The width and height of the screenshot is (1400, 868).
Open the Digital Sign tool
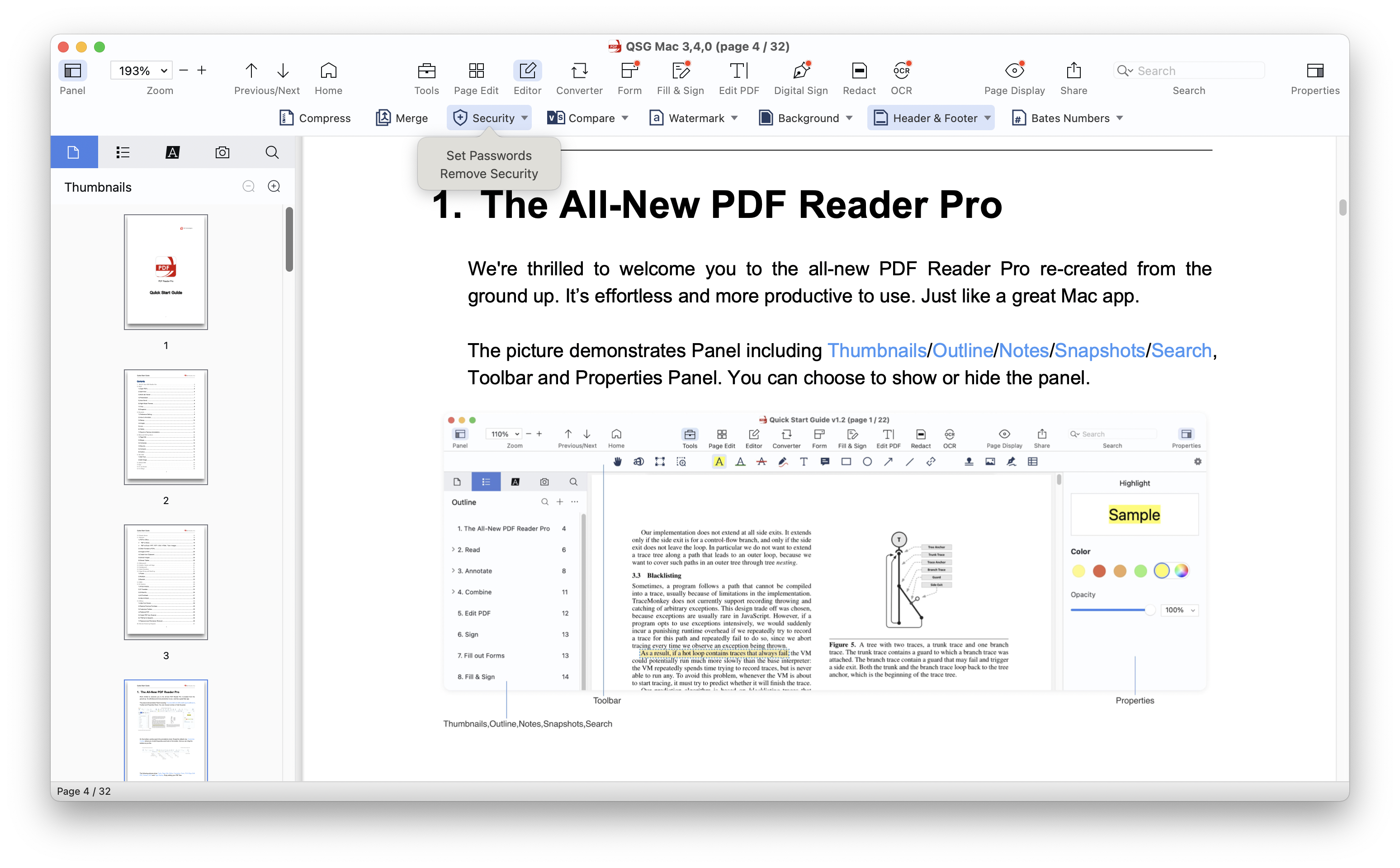(800, 71)
